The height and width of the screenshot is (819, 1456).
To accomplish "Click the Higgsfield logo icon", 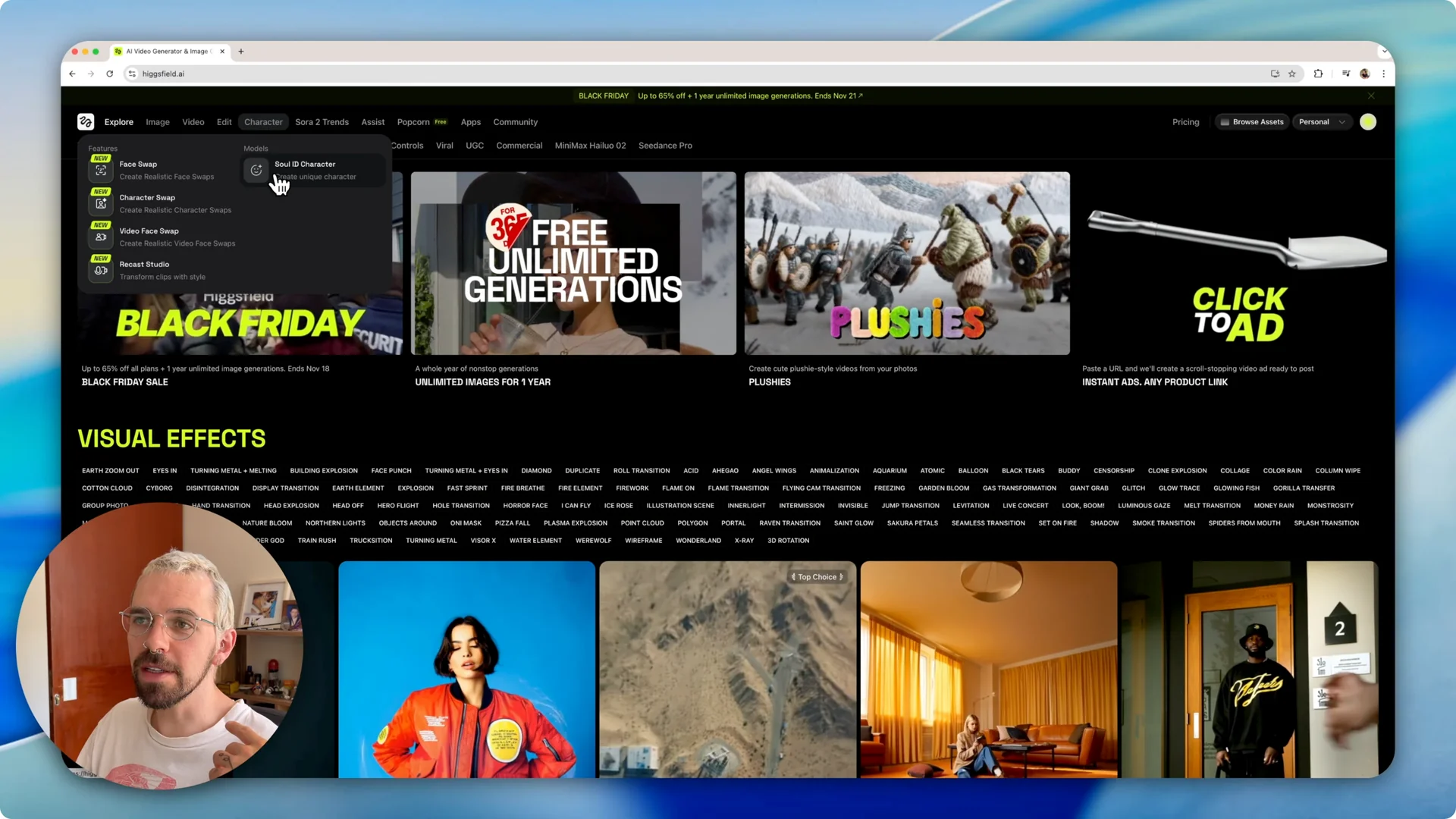I will [x=86, y=122].
